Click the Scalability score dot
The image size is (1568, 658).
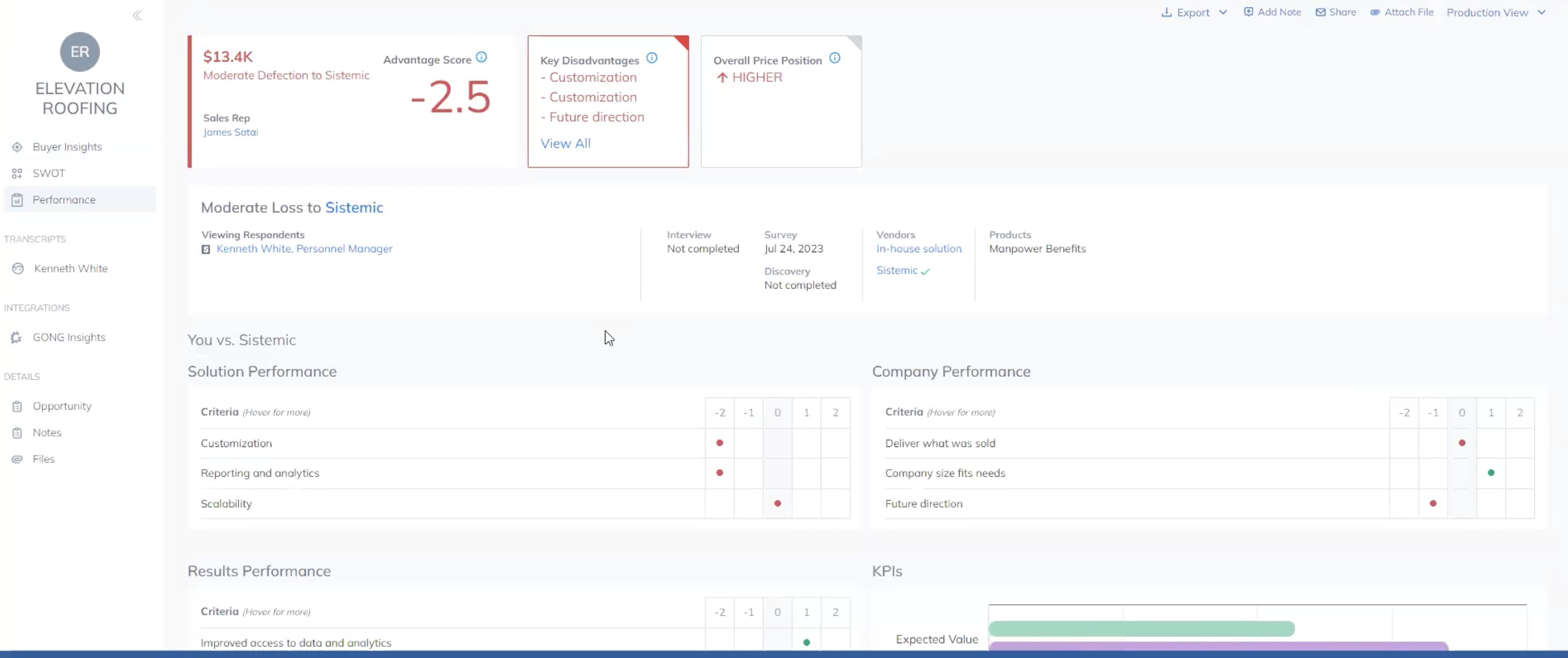(x=777, y=504)
